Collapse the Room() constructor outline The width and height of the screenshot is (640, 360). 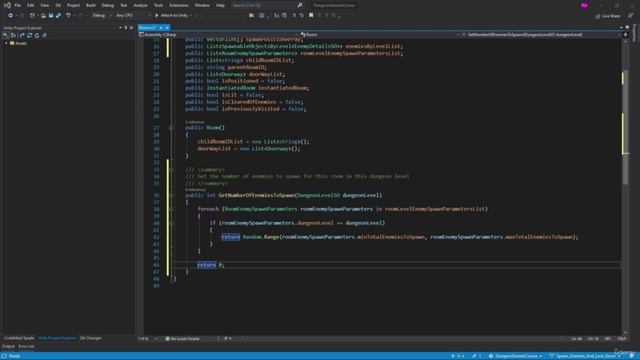(171, 128)
